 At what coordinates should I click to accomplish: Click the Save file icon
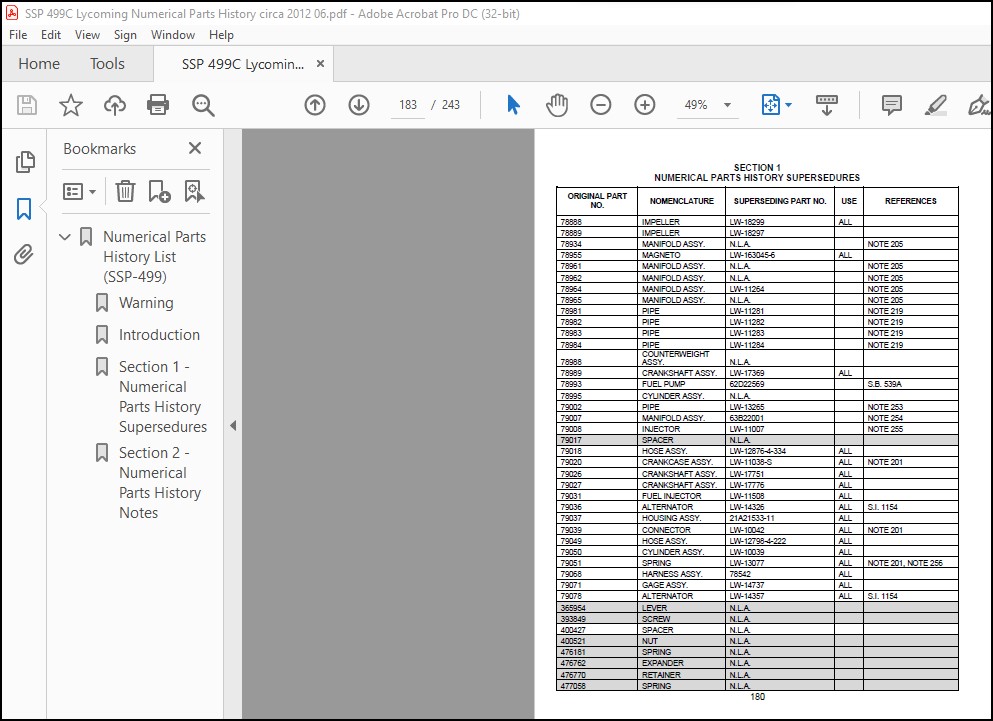[27, 105]
